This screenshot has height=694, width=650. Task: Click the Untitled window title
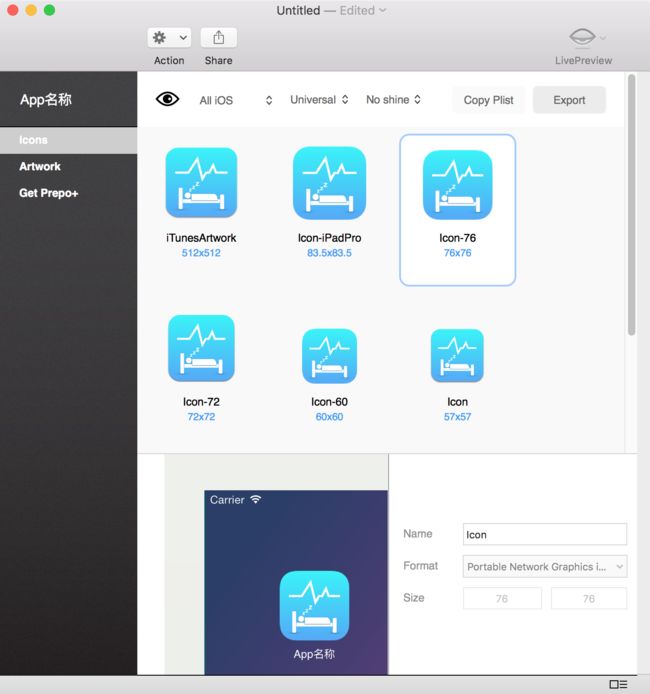298,10
